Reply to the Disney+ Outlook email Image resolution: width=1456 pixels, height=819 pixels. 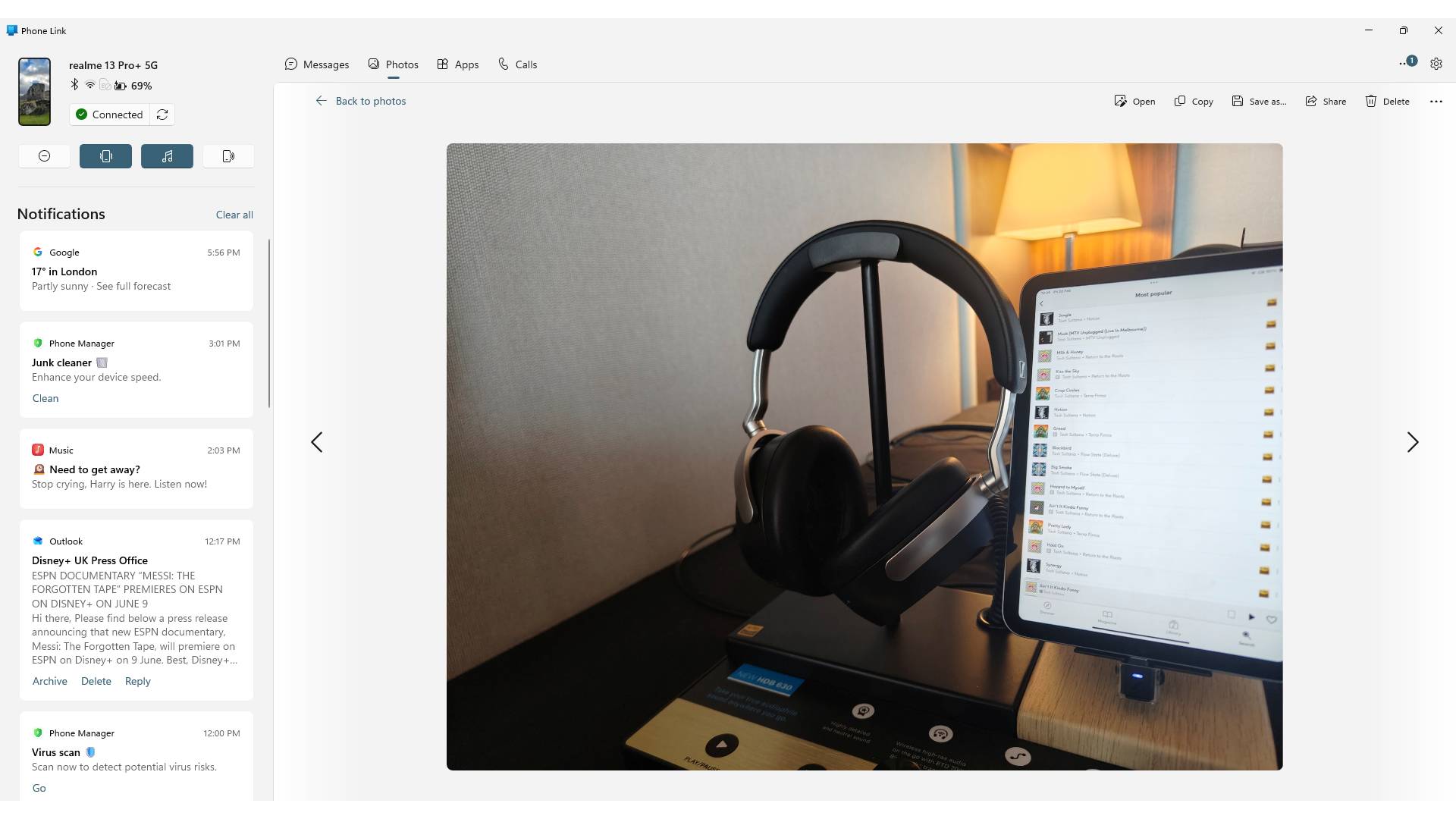coord(138,681)
